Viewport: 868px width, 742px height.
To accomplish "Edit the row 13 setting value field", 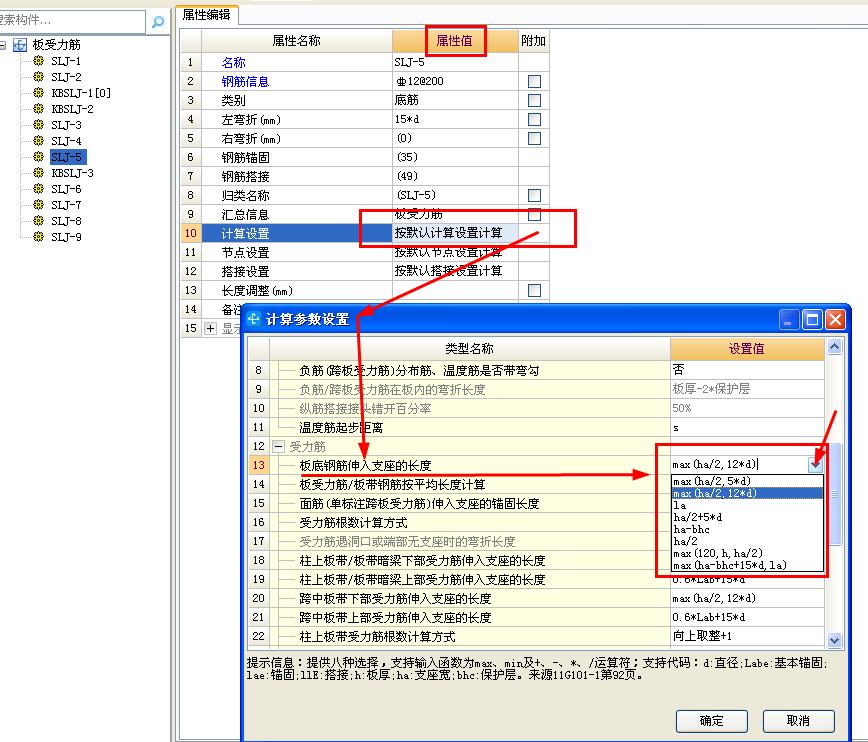I will [740, 465].
